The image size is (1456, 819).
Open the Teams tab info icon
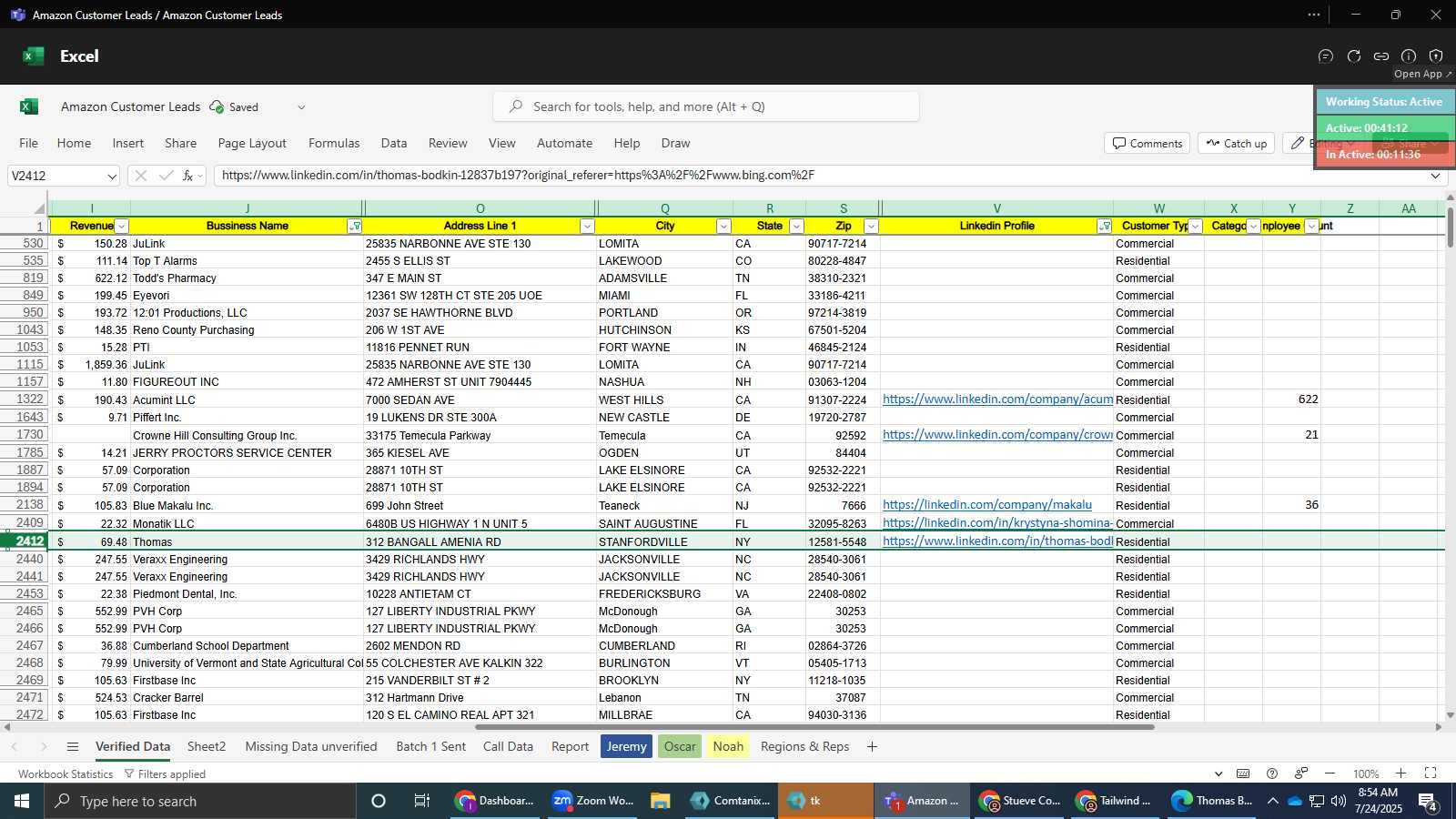pyautogui.click(x=1409, y=56)
